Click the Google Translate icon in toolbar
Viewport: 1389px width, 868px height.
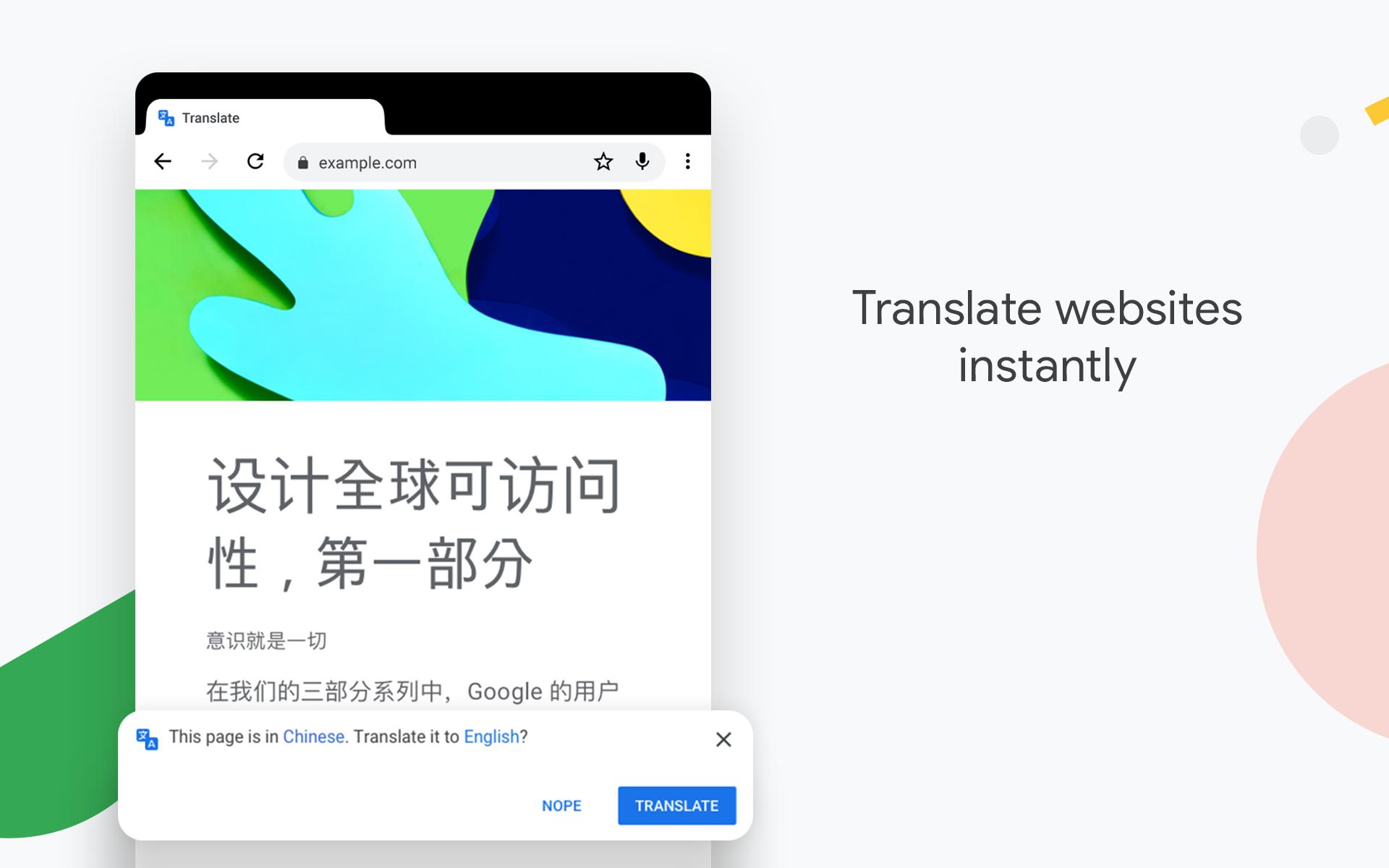click(166, 117)
